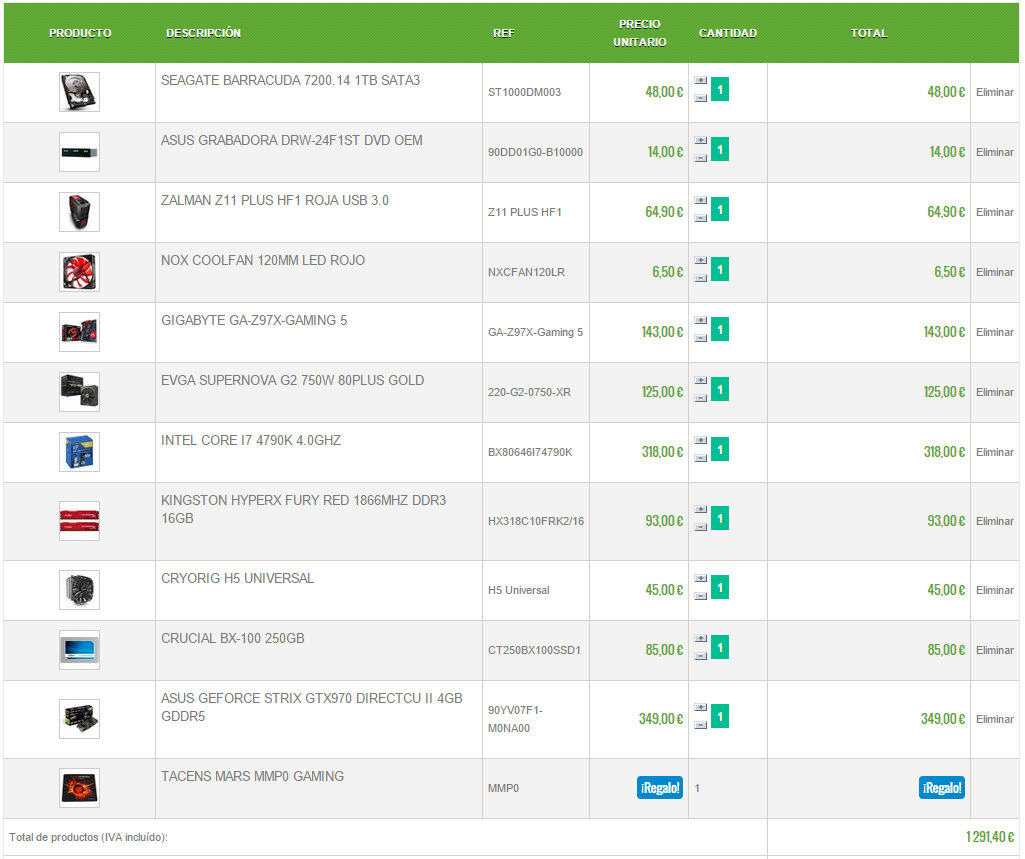Image resolution: width=1025 pixels, height=859 pixels.
Task: Open TACENS MARS MMP0 GAMING description
Action: (252, 777)
